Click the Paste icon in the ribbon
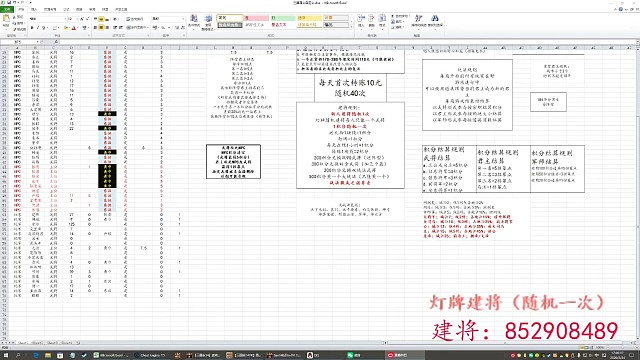The image size is (640, 360). 6,18
